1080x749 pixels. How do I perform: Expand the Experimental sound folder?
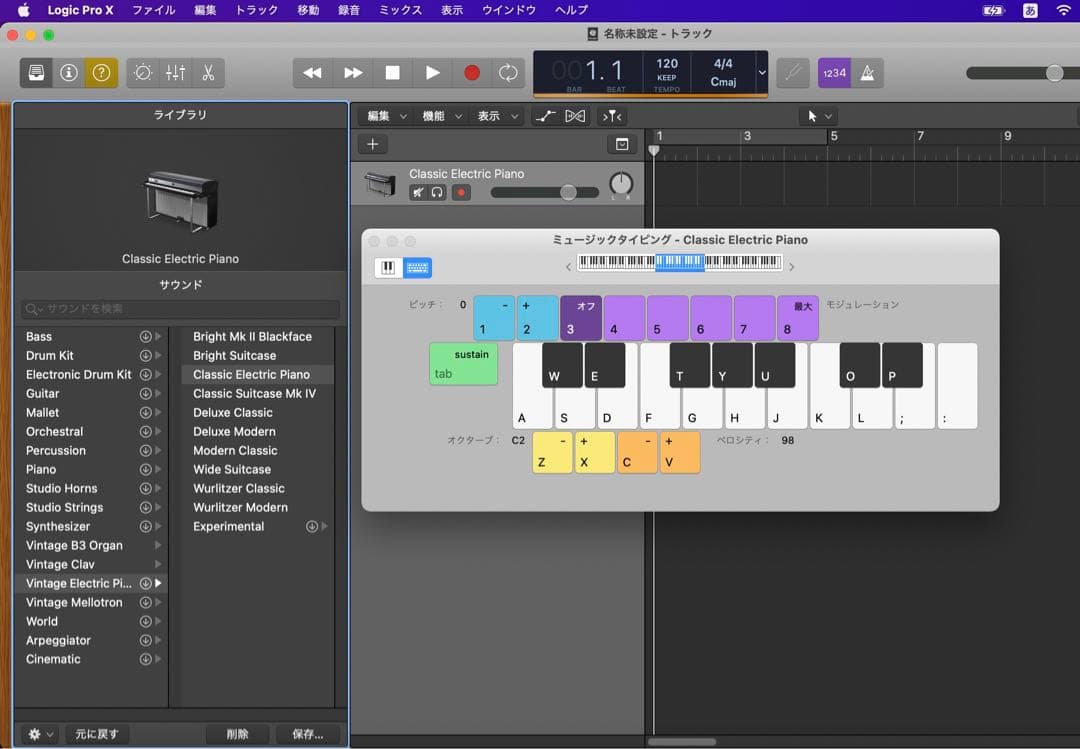tap(324, 527)
